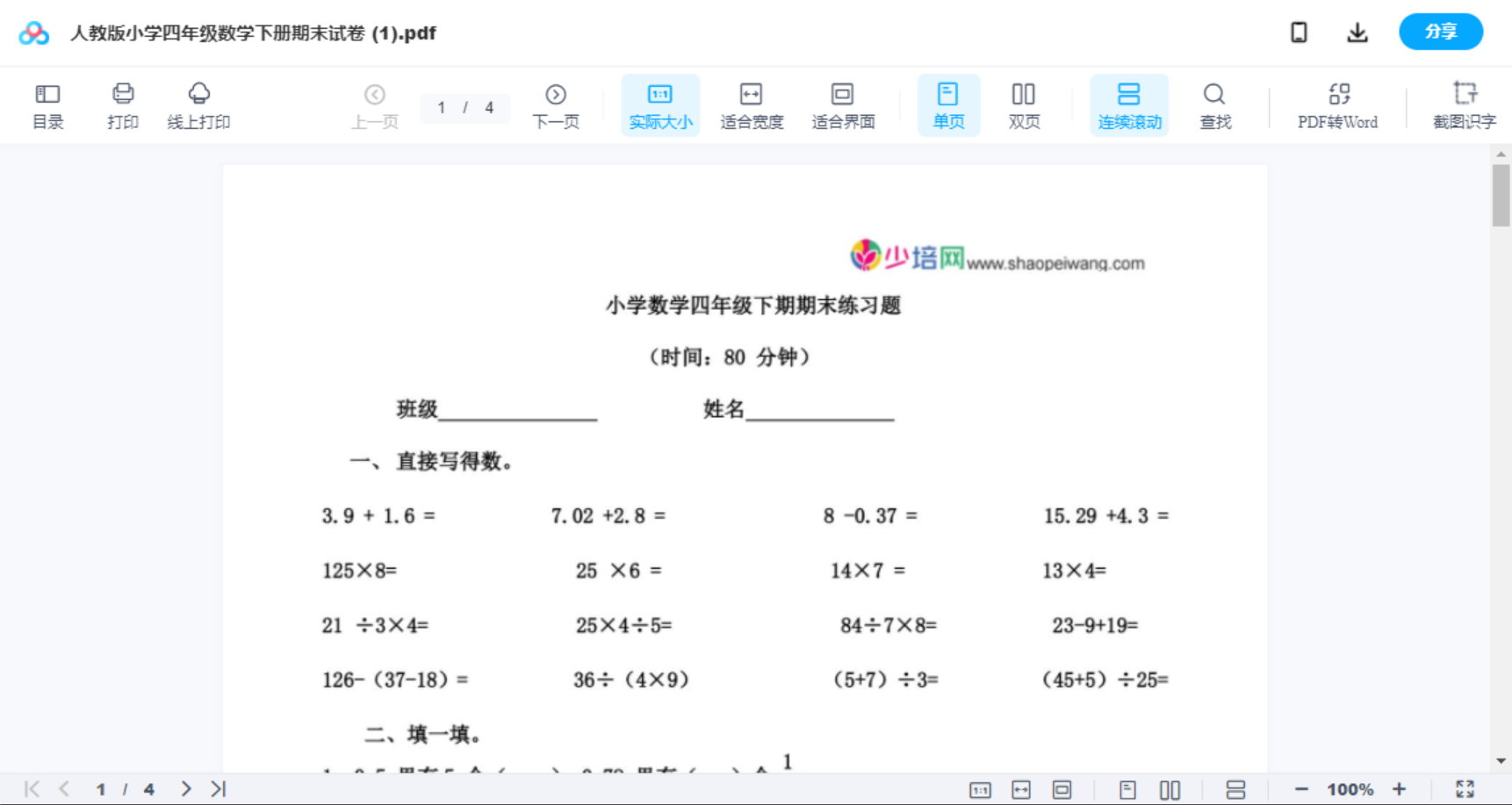Click the PDF转Word conversion icon

coord(1337,104)
